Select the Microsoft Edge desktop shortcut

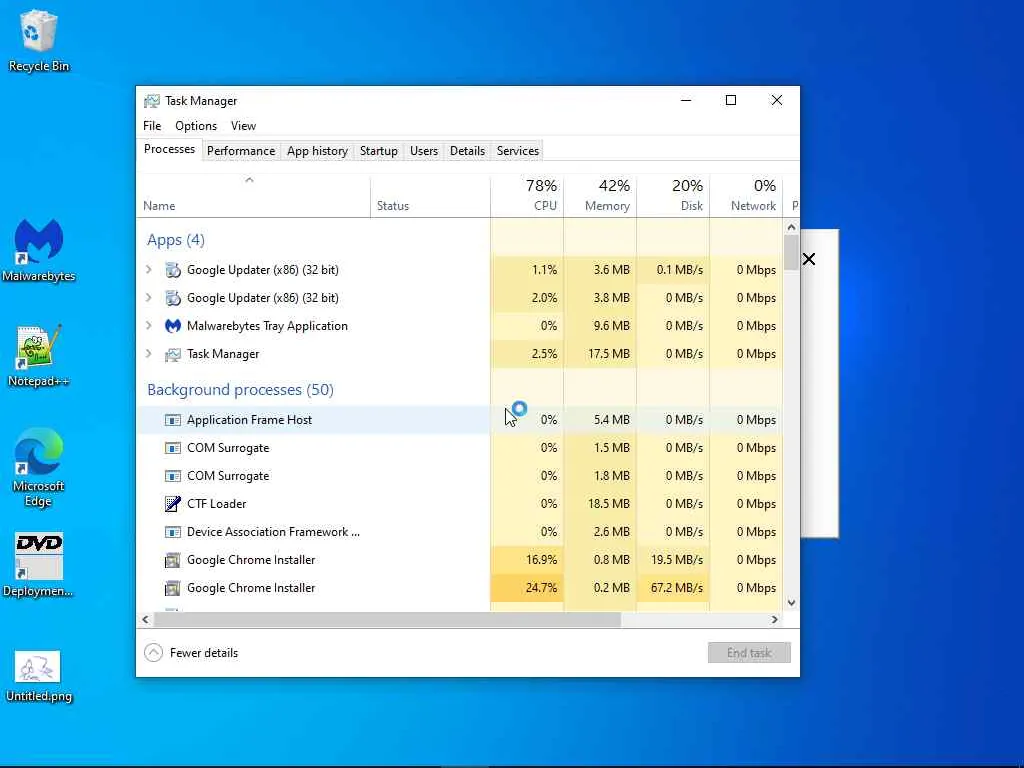click(38, 468)
